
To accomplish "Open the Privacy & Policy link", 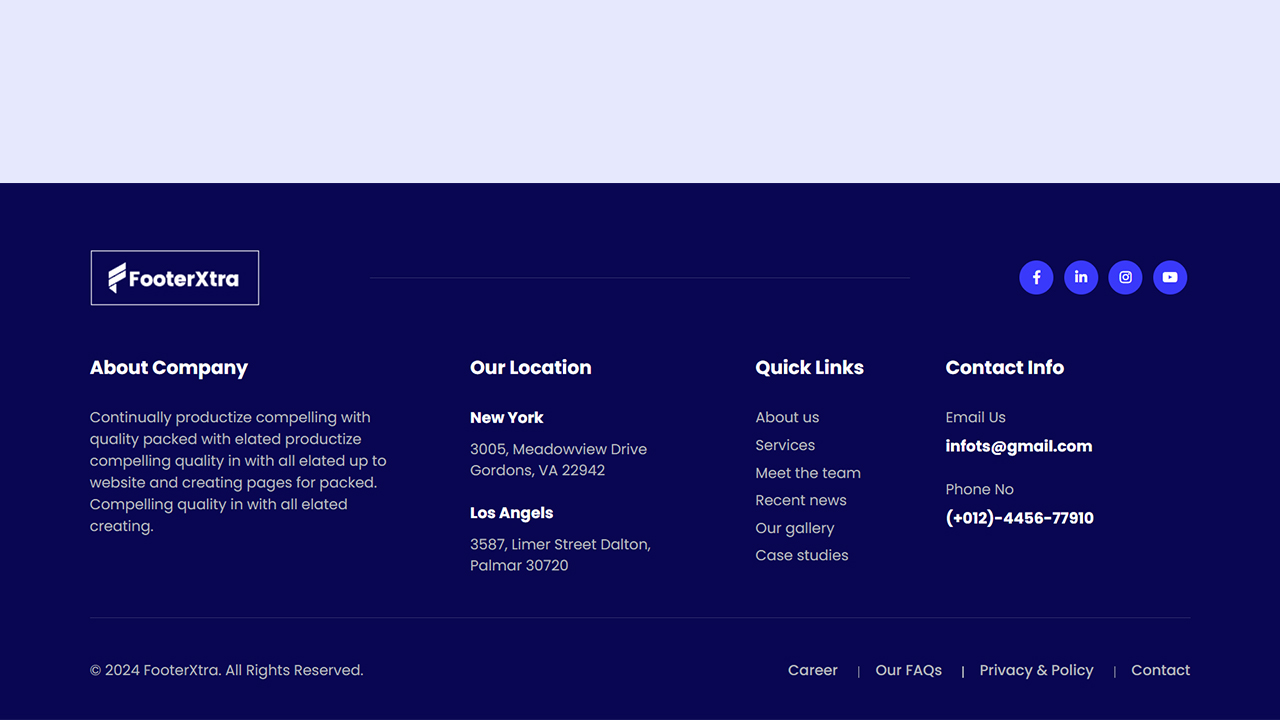I will (1036, 670).
